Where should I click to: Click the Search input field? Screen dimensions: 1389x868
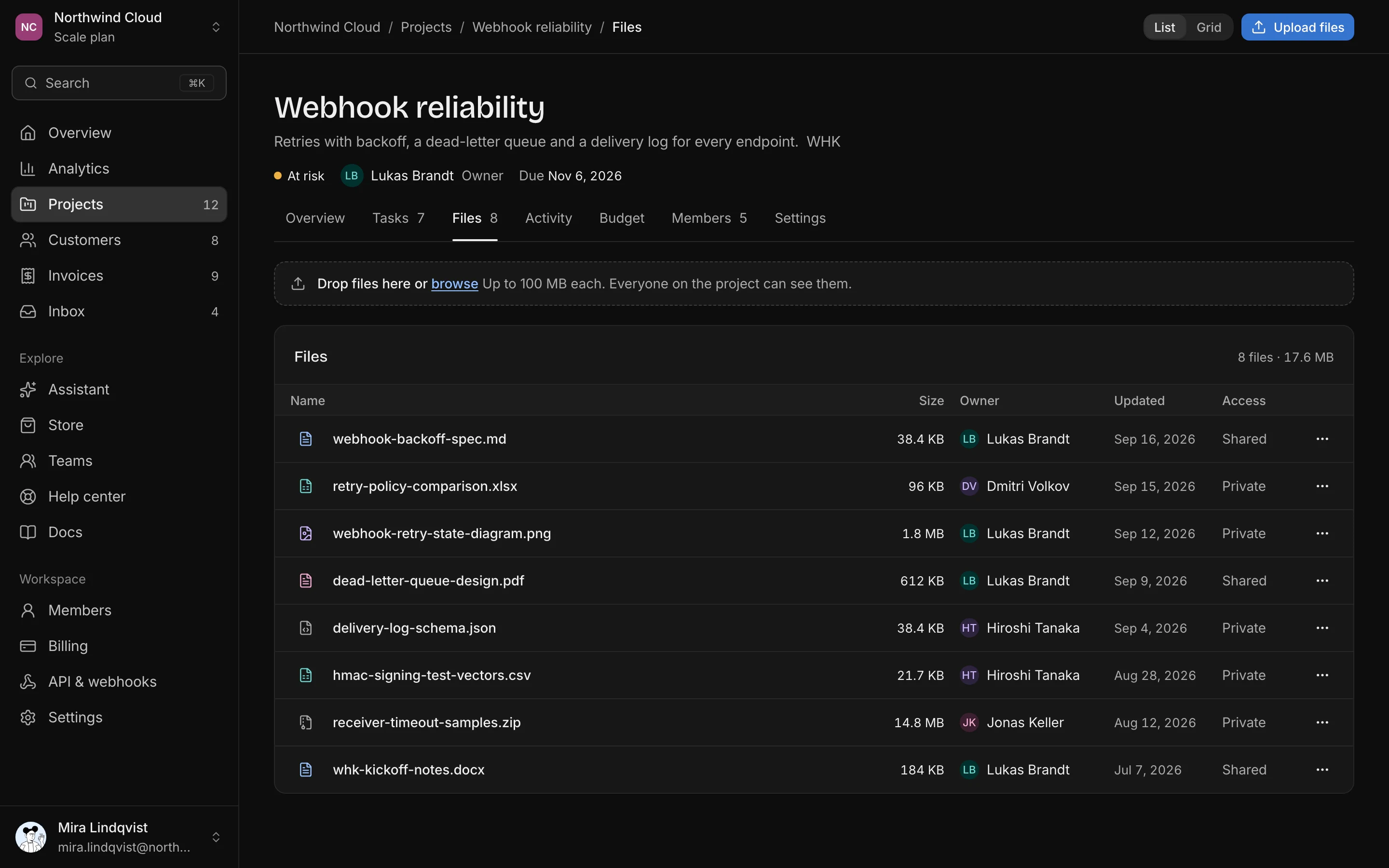point(119,82)
